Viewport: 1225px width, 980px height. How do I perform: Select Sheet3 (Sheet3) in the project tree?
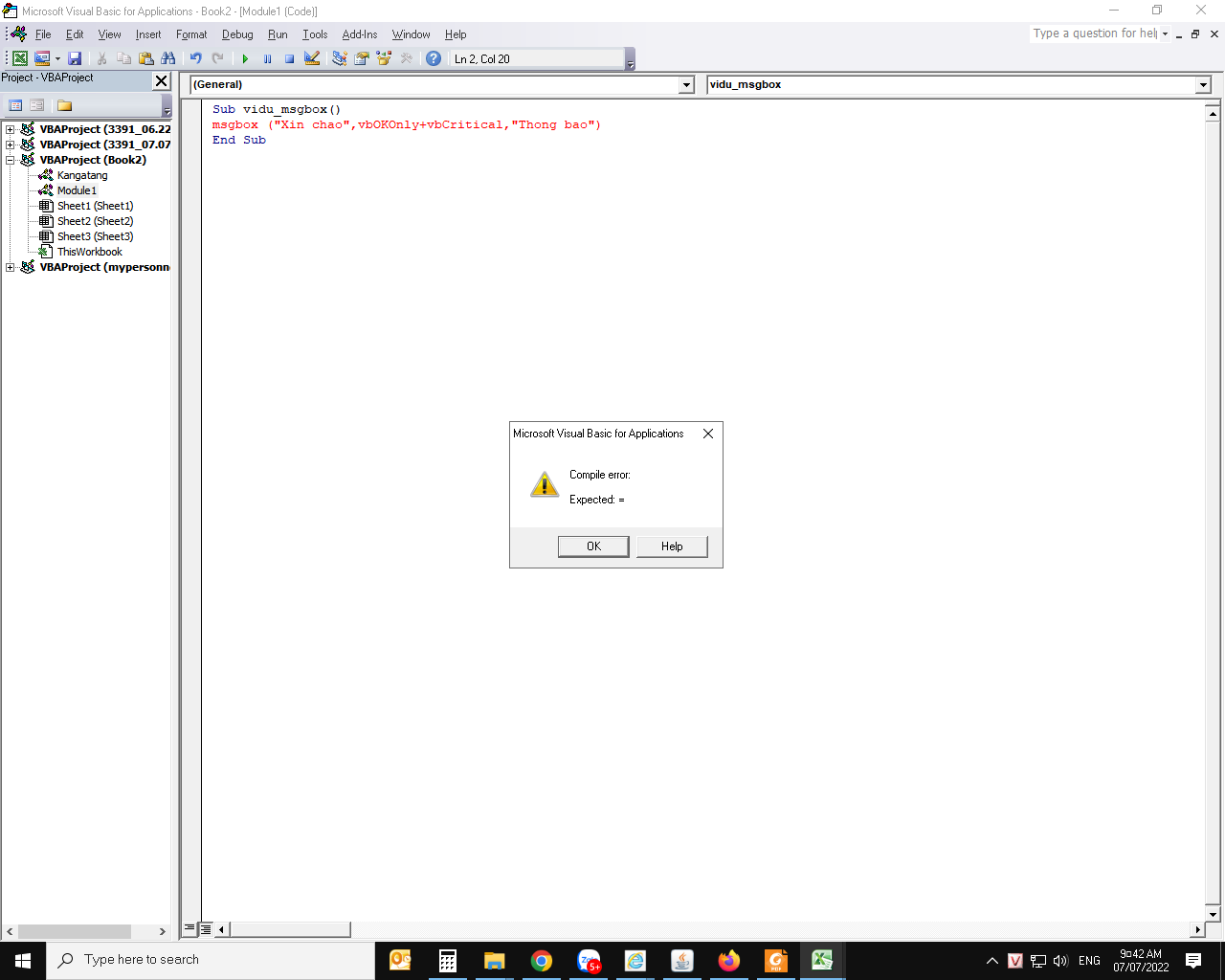(95, 236)
